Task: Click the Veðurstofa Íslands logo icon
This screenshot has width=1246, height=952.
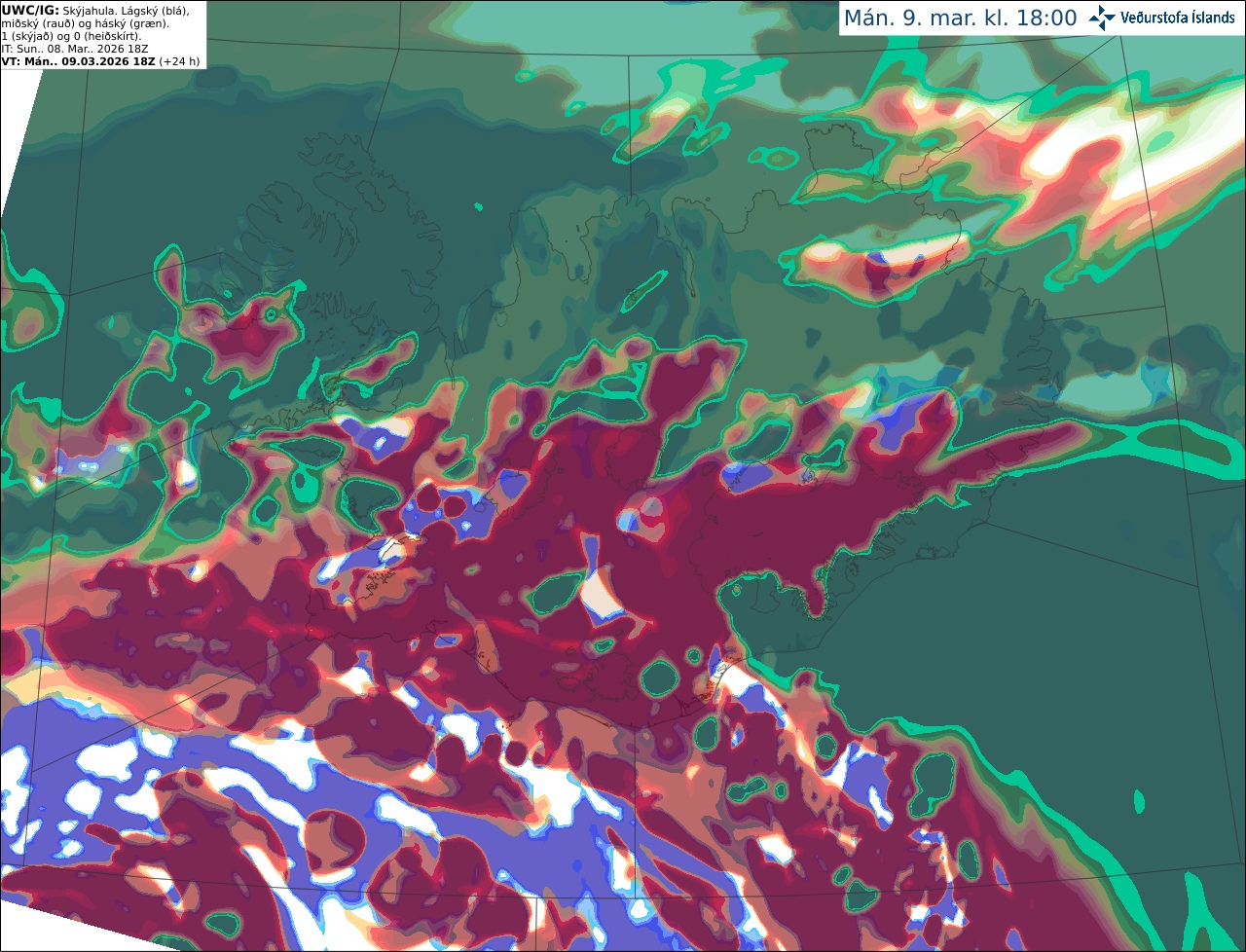Action: pos(1102,18)
